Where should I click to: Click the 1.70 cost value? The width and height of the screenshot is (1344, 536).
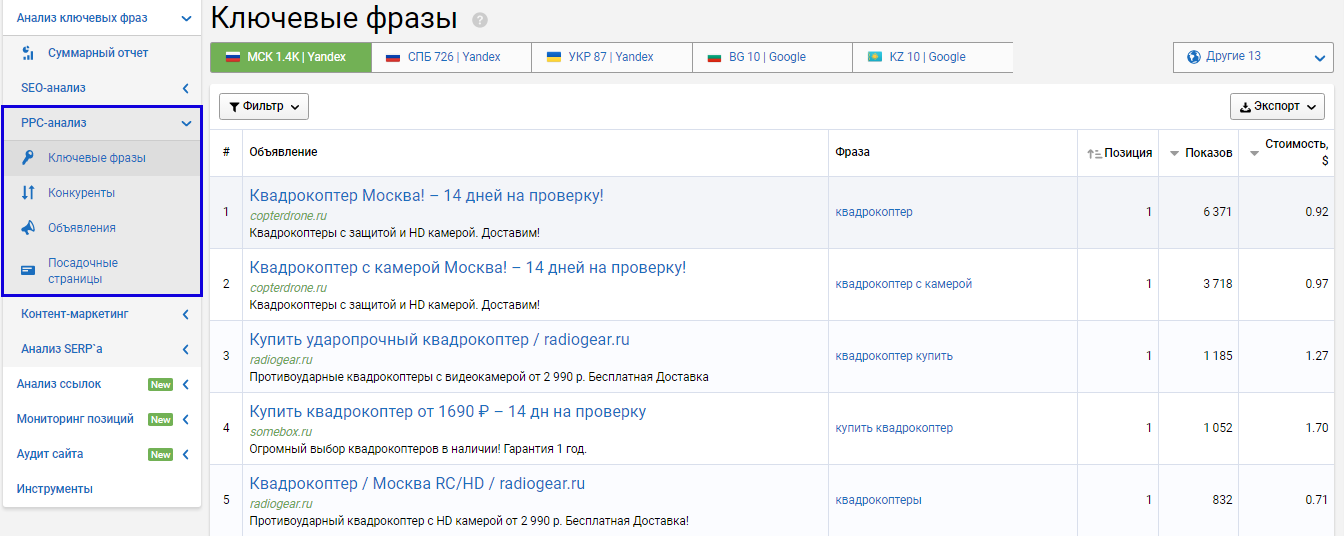[x=1317, y=428]
